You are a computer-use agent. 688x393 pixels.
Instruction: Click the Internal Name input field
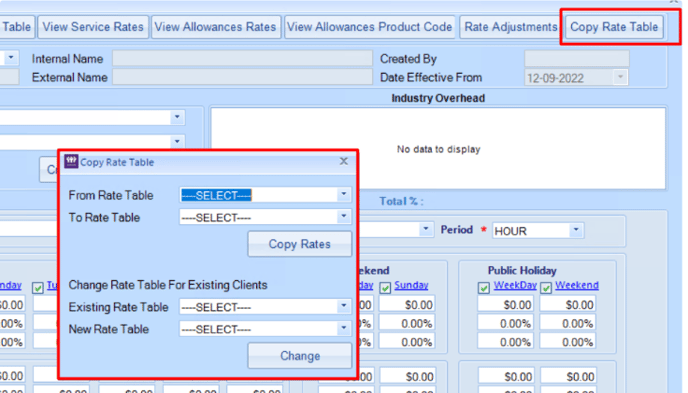click(242, 58)
